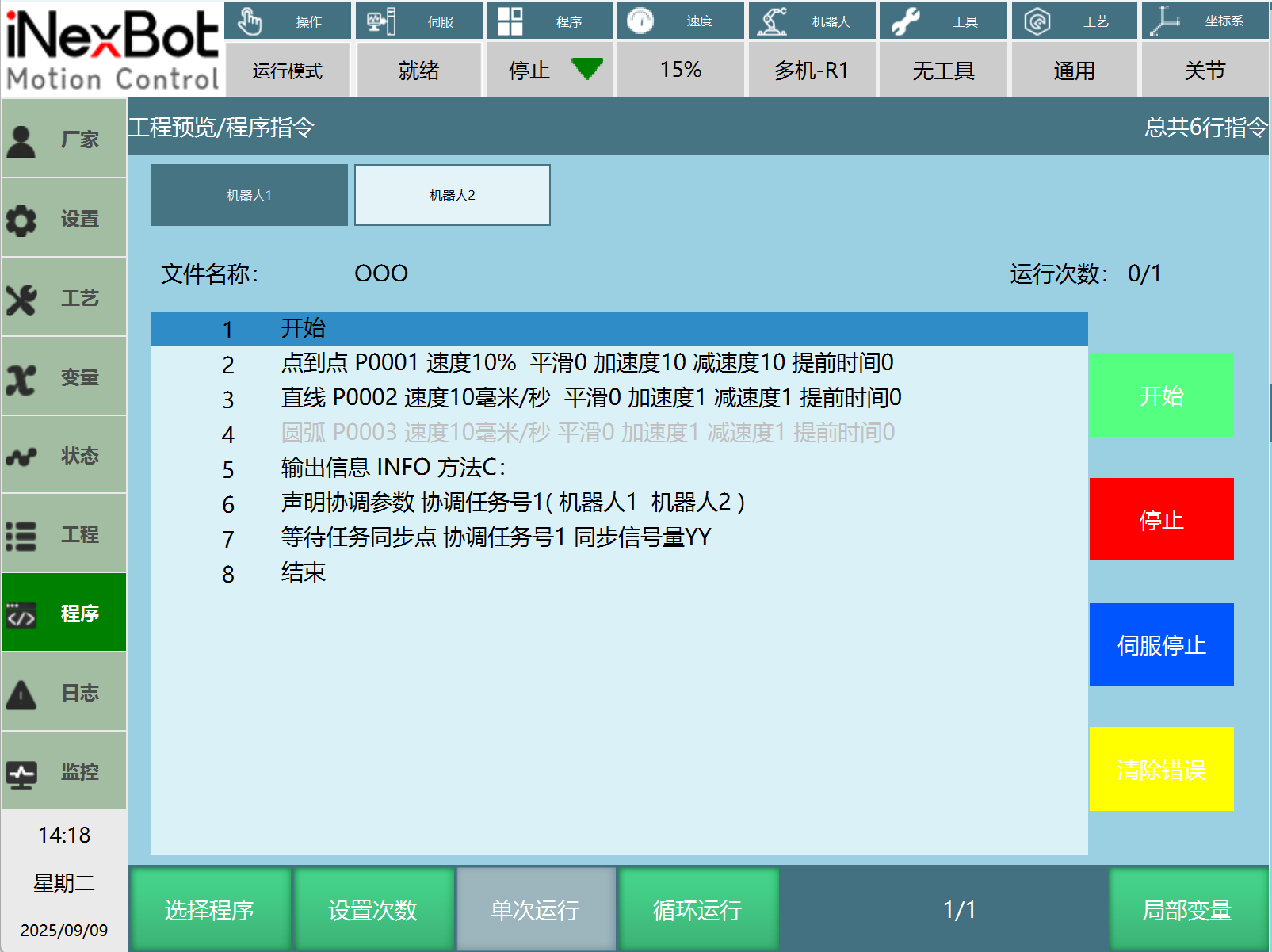
Task: Open the 多机-R1 robot selector
Action: pos(812,71)
